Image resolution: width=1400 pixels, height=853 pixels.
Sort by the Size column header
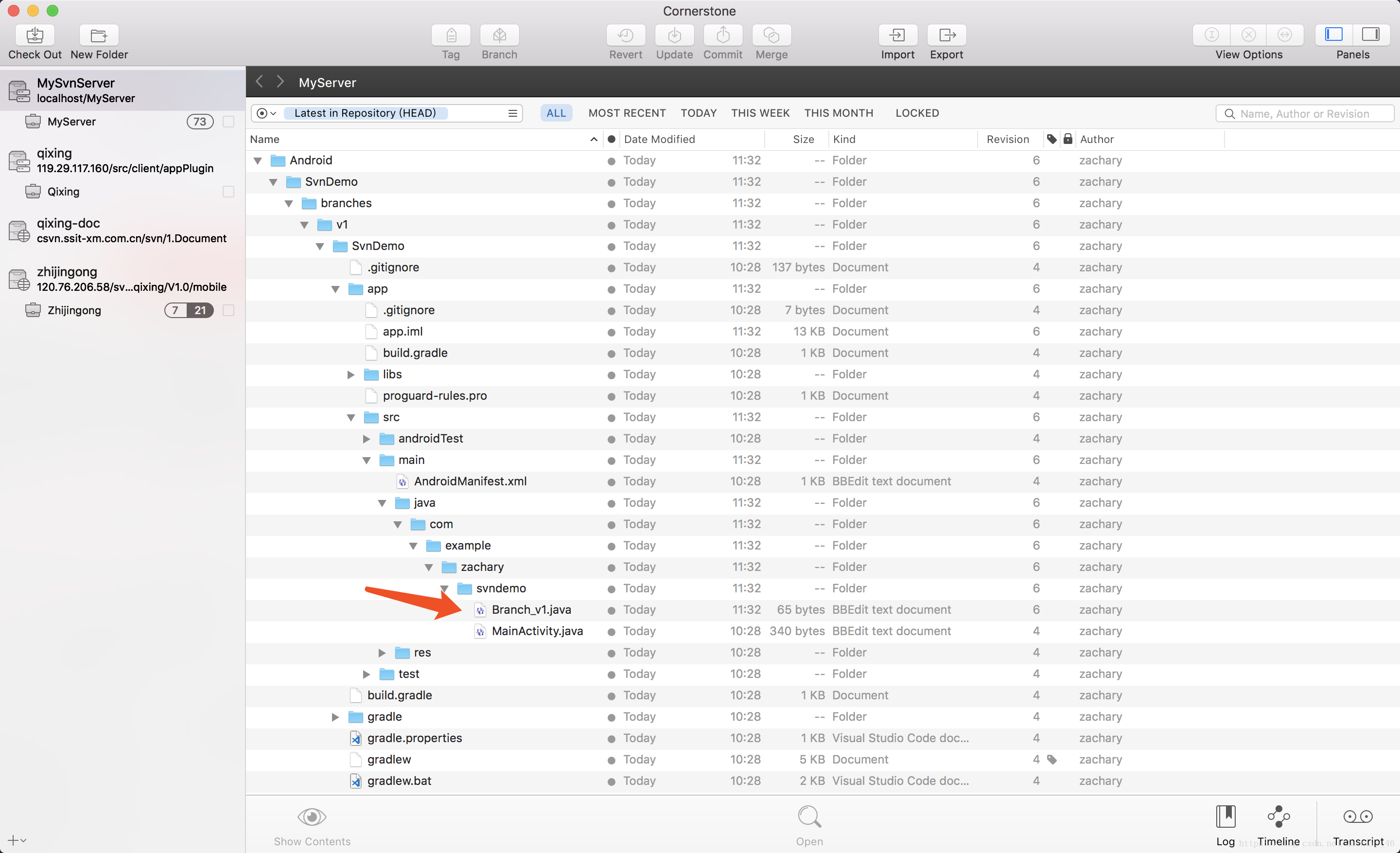coord(797,139)
